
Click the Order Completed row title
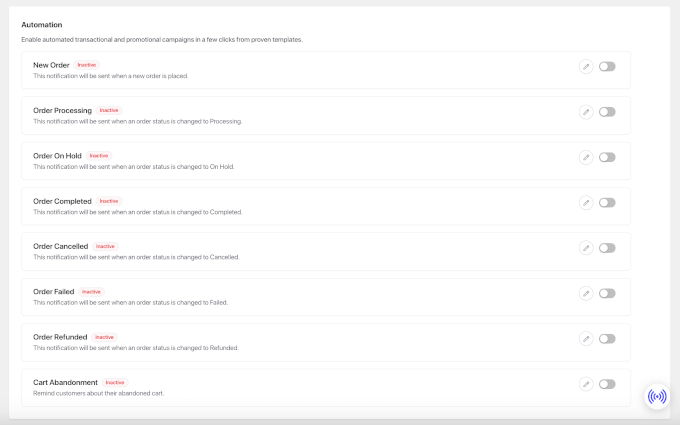pos(62,201)
